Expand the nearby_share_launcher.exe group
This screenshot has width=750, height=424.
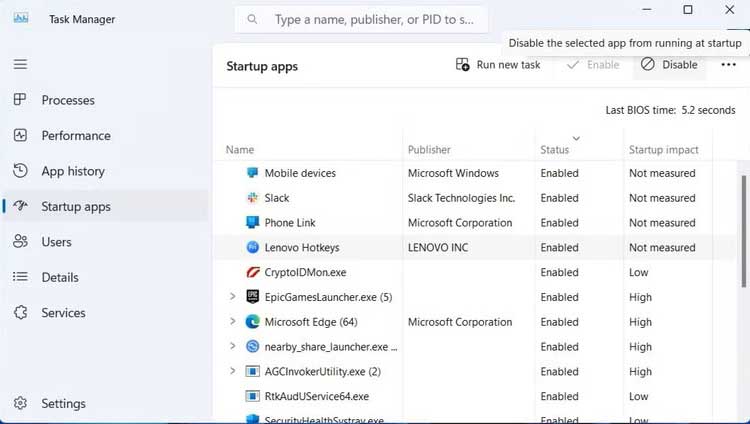tap(232, 346)
